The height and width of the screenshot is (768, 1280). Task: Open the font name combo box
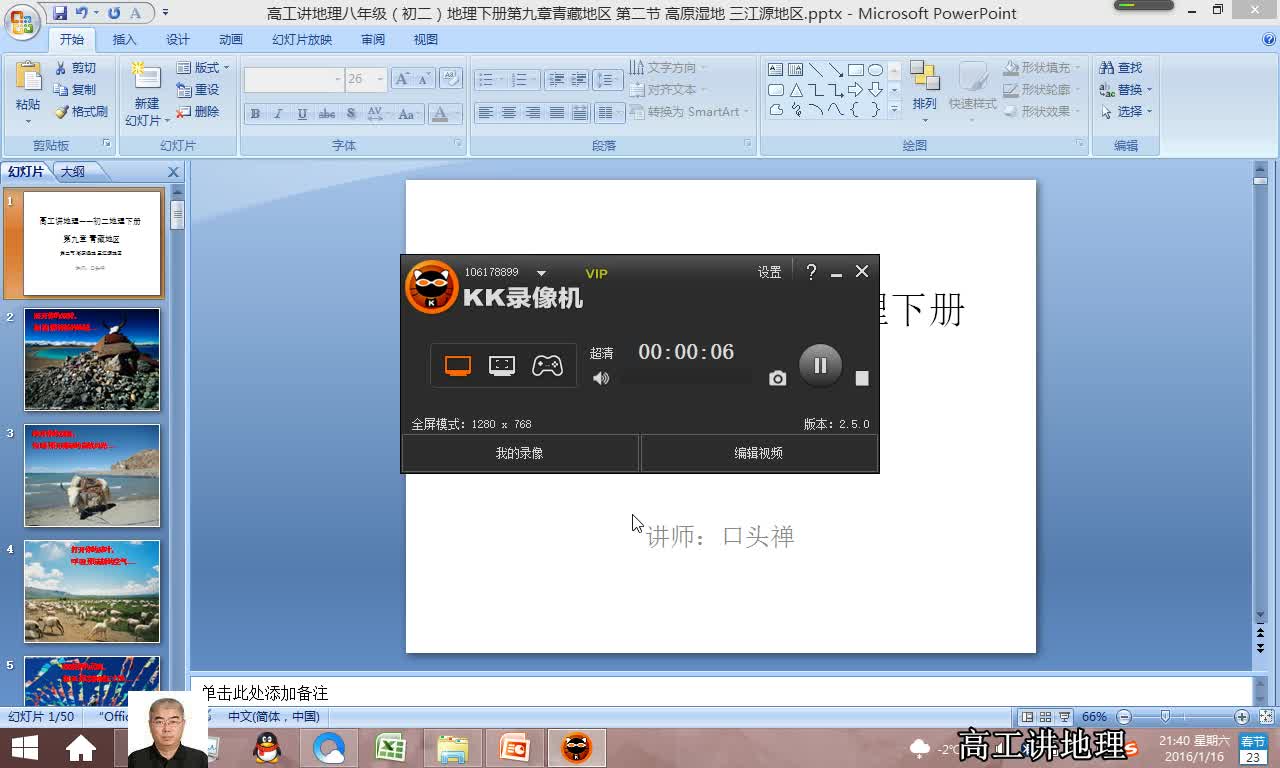pos(294,79)
